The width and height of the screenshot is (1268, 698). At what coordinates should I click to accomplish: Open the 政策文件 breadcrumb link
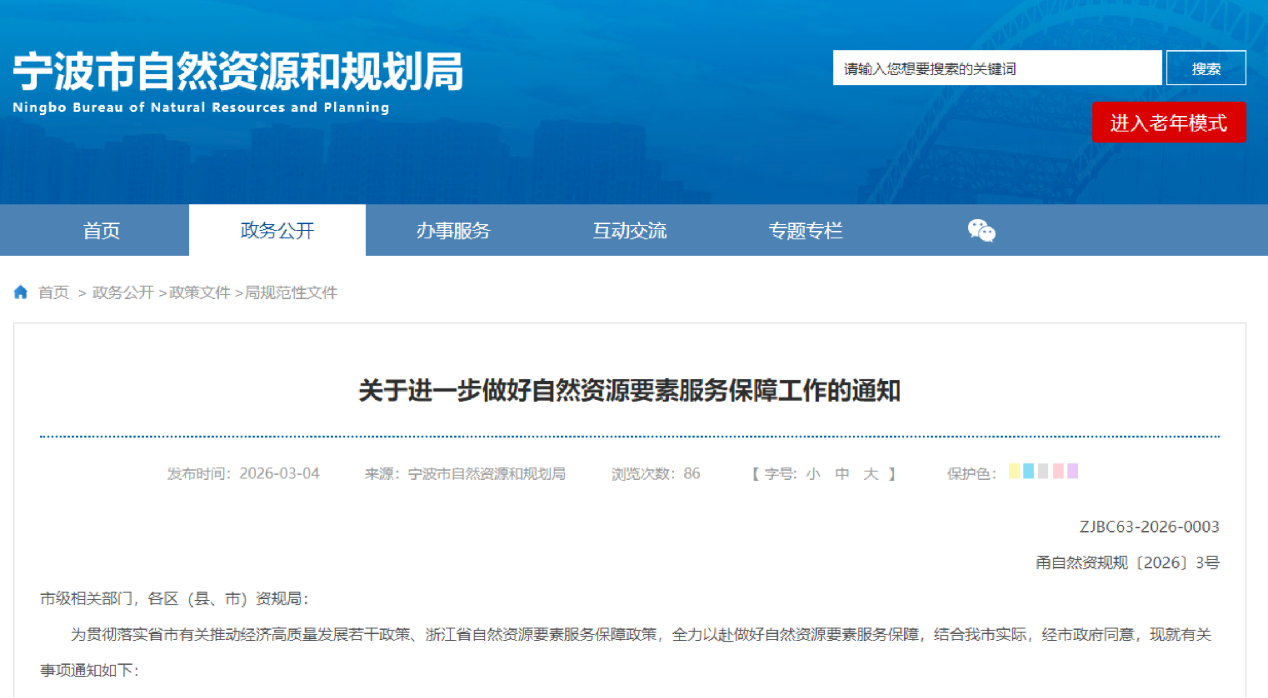pyautogui.click(x=200, y=293)
